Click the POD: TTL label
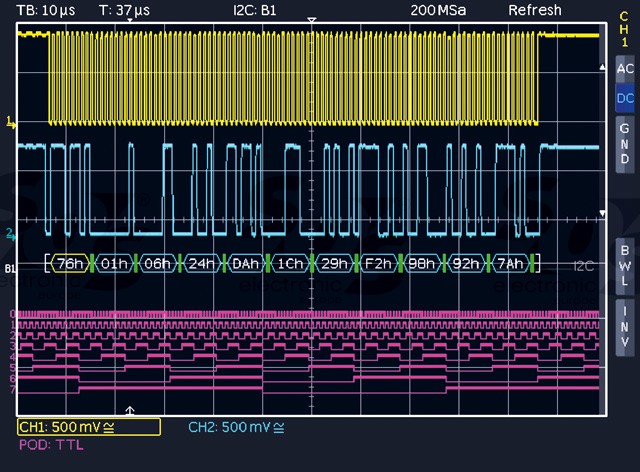The height and width of the screenshot is (472, 640). click(51, 445)
